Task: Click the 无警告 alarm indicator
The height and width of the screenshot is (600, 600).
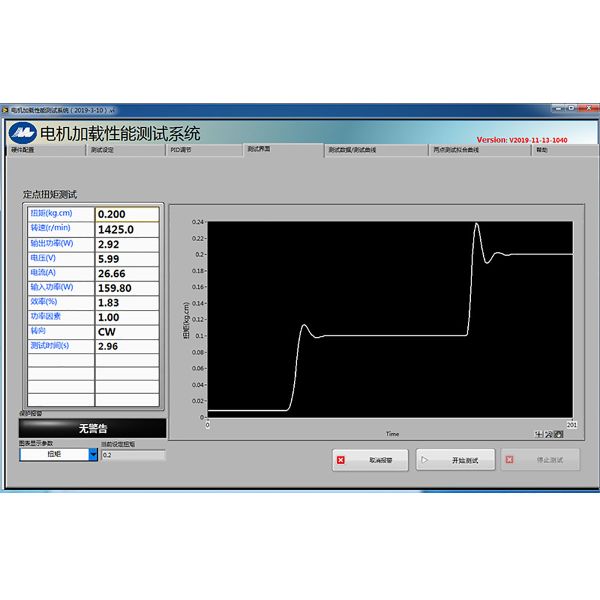Action: (93, 428)
